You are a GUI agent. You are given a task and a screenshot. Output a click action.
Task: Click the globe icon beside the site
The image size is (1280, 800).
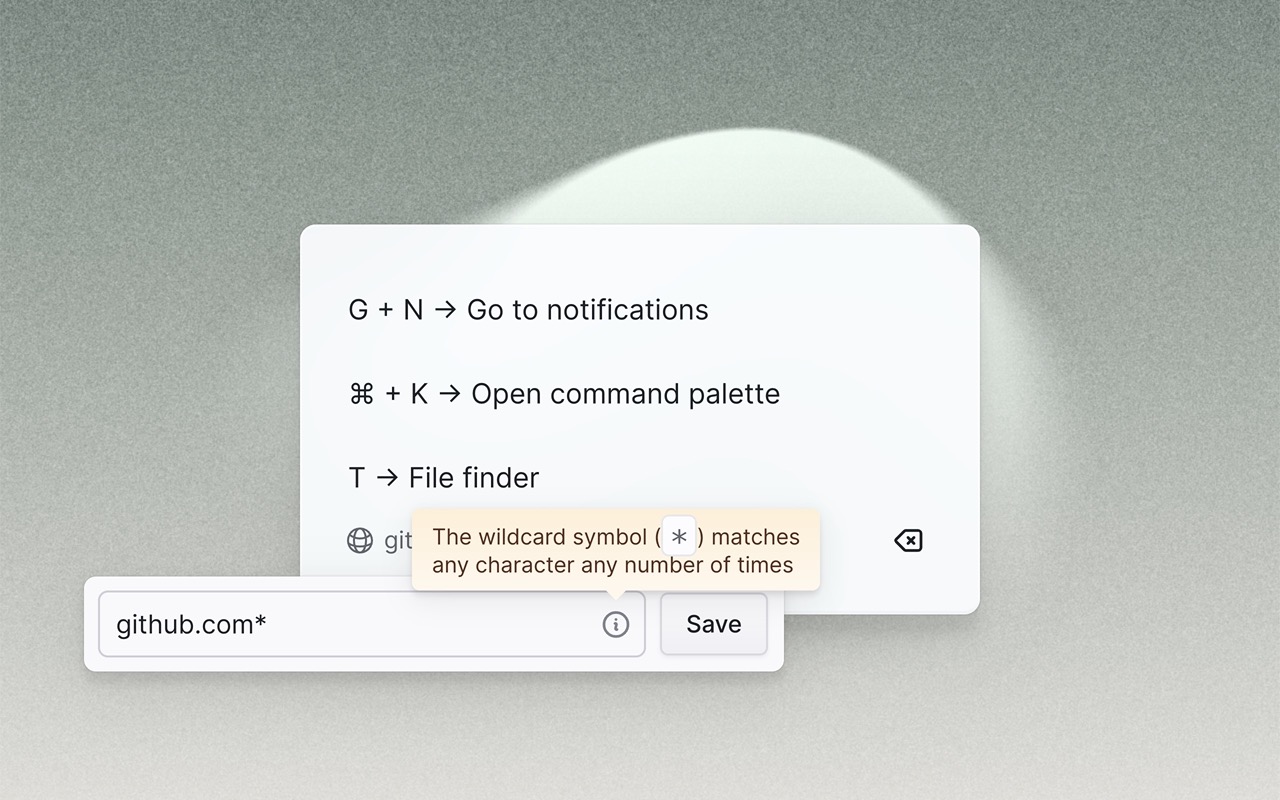click(360, 541)
